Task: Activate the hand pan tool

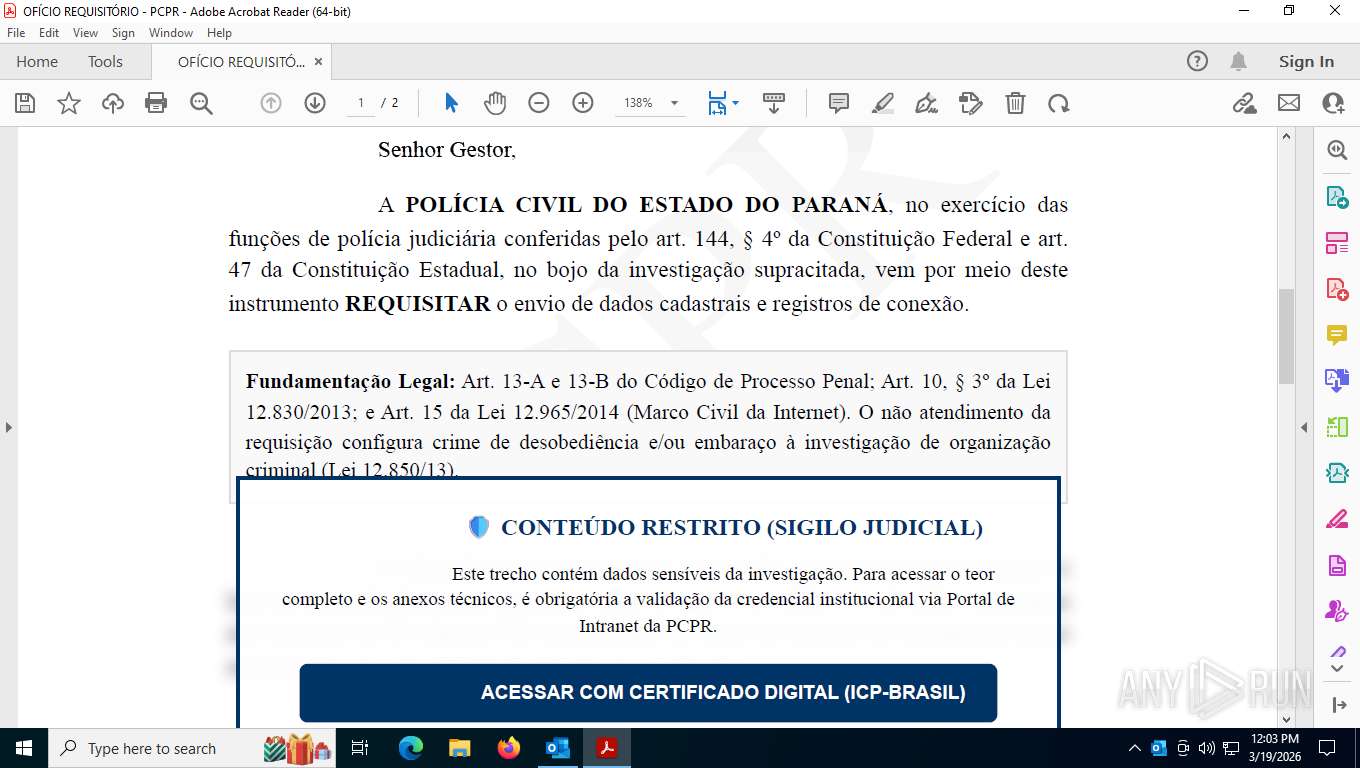Action: click(x=495, y=103)
